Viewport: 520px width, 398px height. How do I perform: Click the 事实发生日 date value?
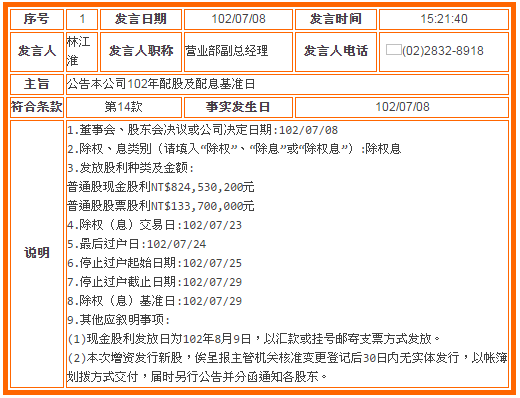402,107
